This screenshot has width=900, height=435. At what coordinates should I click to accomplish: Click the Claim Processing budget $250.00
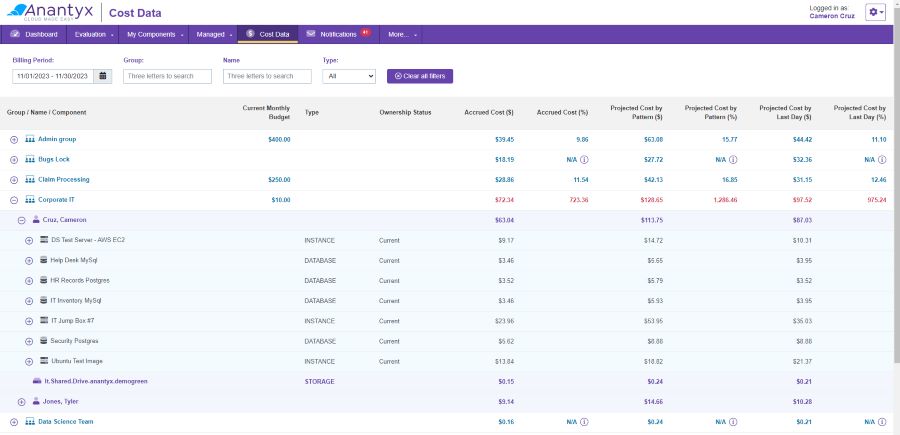(279, 180)
